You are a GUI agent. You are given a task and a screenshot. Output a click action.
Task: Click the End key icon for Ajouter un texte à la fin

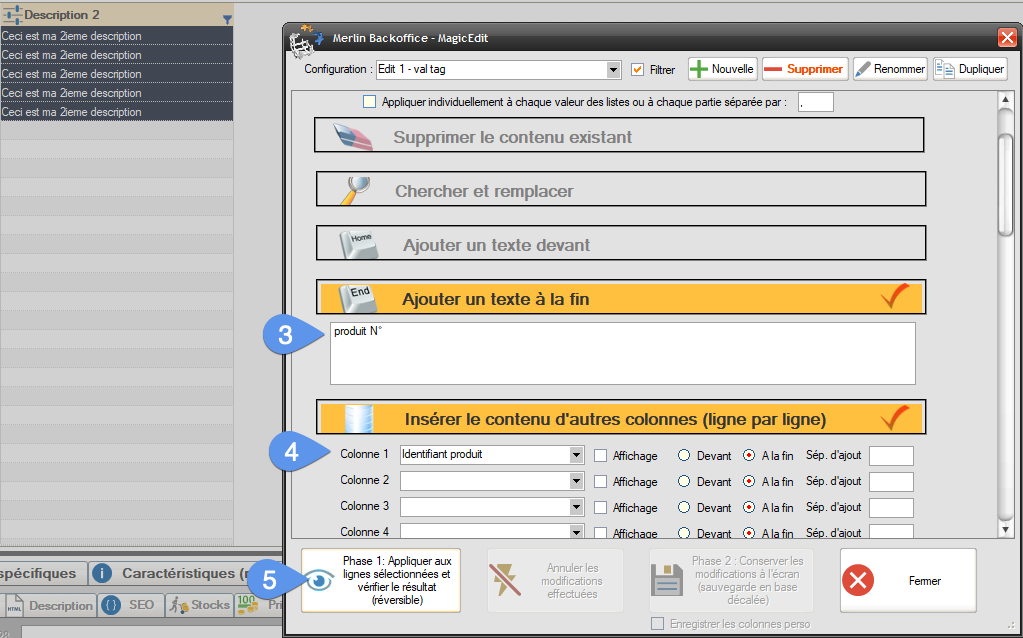pos(358,297)
